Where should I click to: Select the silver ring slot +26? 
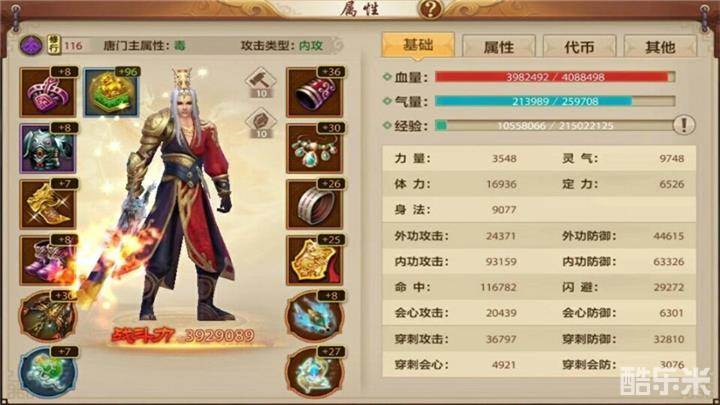click(315, 204)
